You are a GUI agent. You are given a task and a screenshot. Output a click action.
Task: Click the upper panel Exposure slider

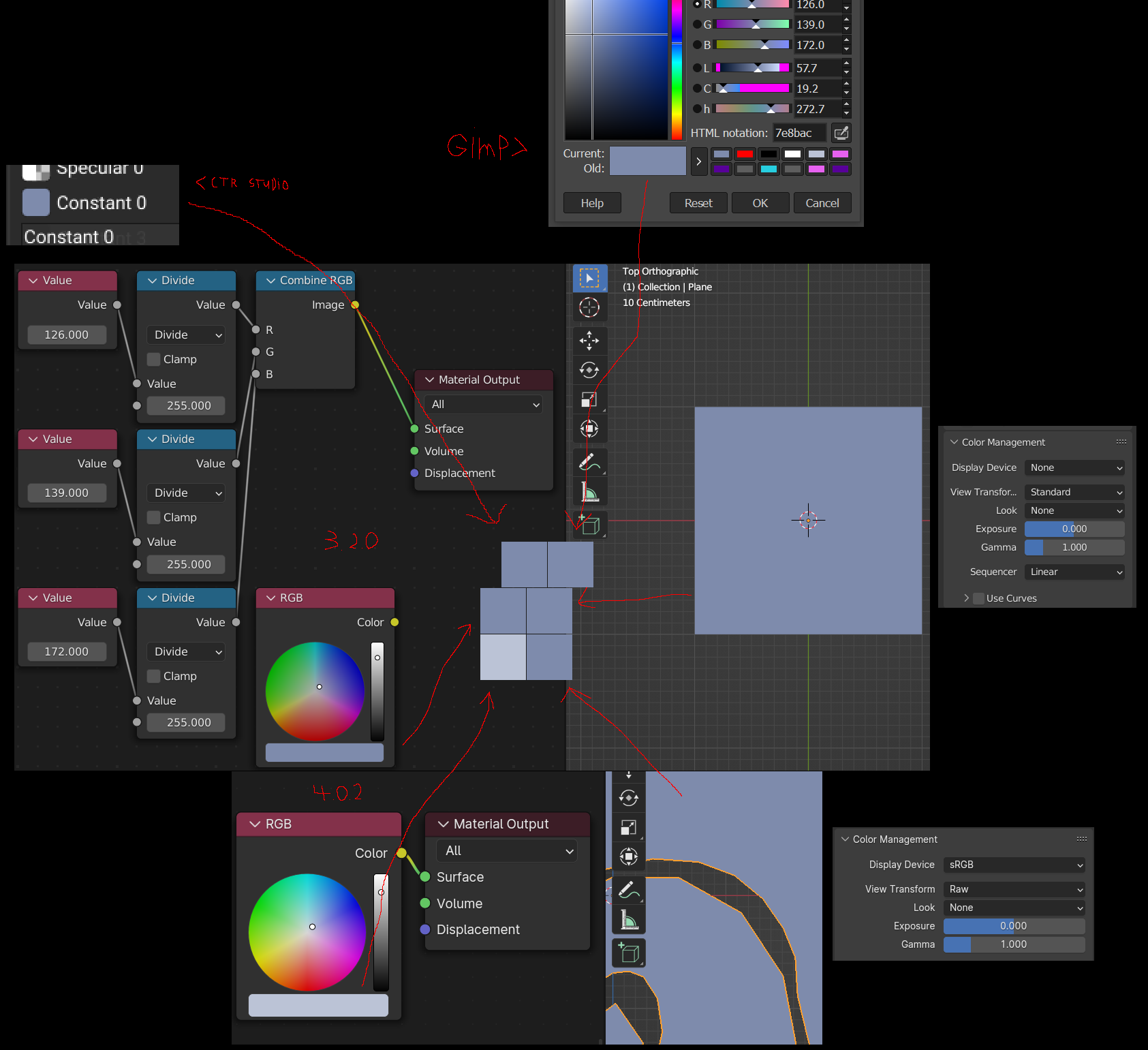pyautogui.click(x=1074, y=529)
